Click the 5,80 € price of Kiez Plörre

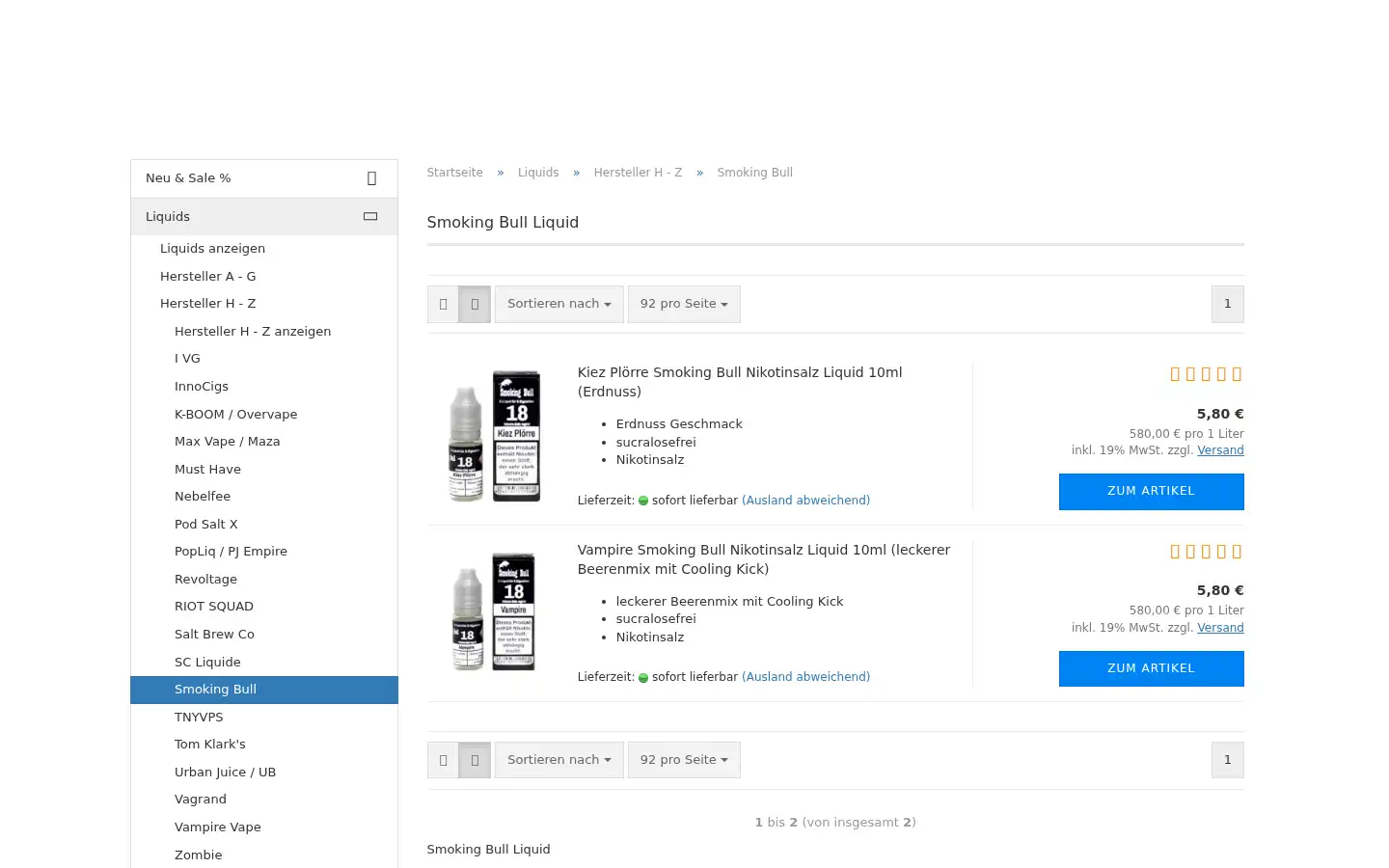coord(1220,415)
